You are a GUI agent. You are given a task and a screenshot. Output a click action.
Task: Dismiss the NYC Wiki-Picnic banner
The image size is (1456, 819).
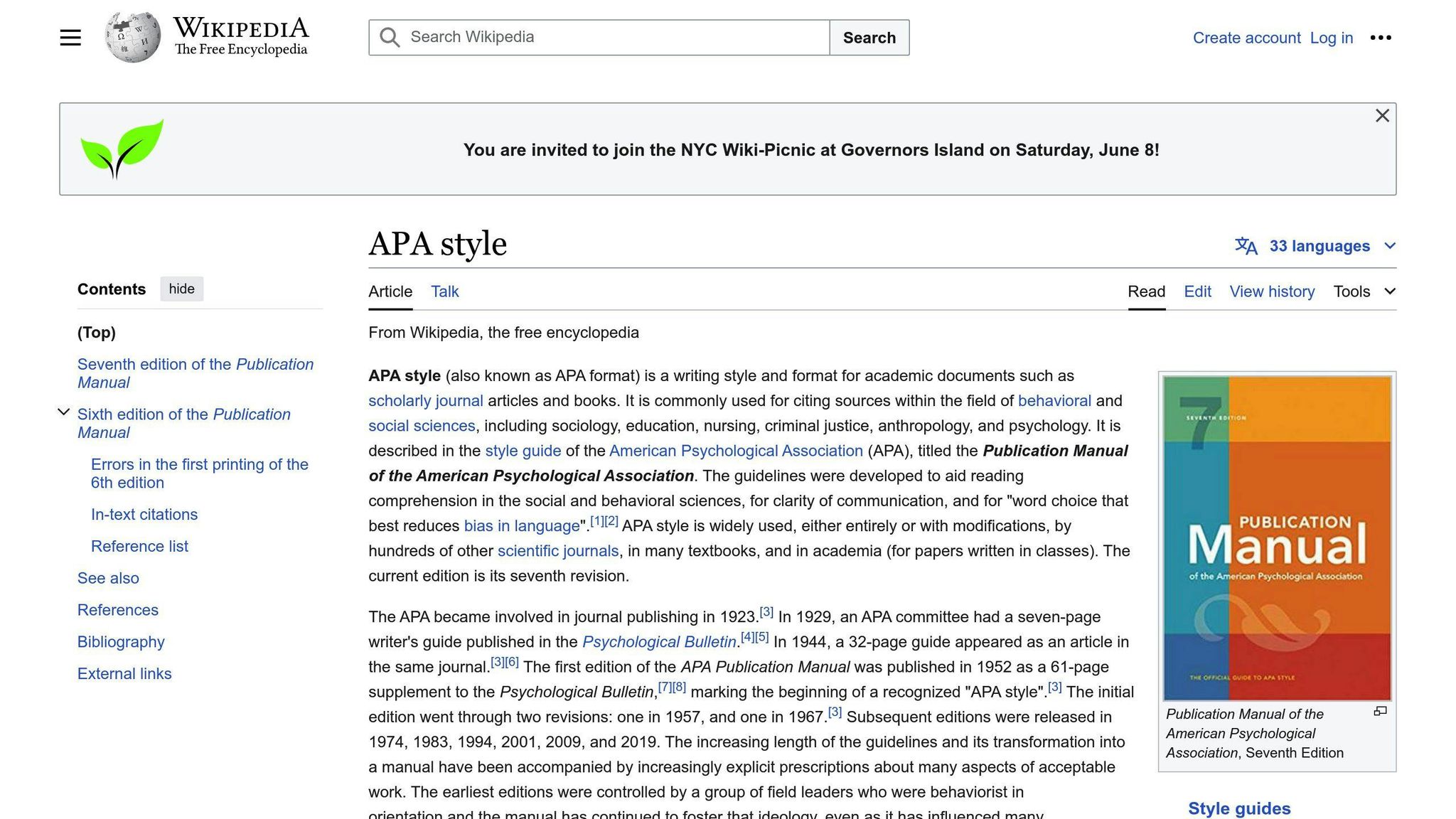[1382, 115]
